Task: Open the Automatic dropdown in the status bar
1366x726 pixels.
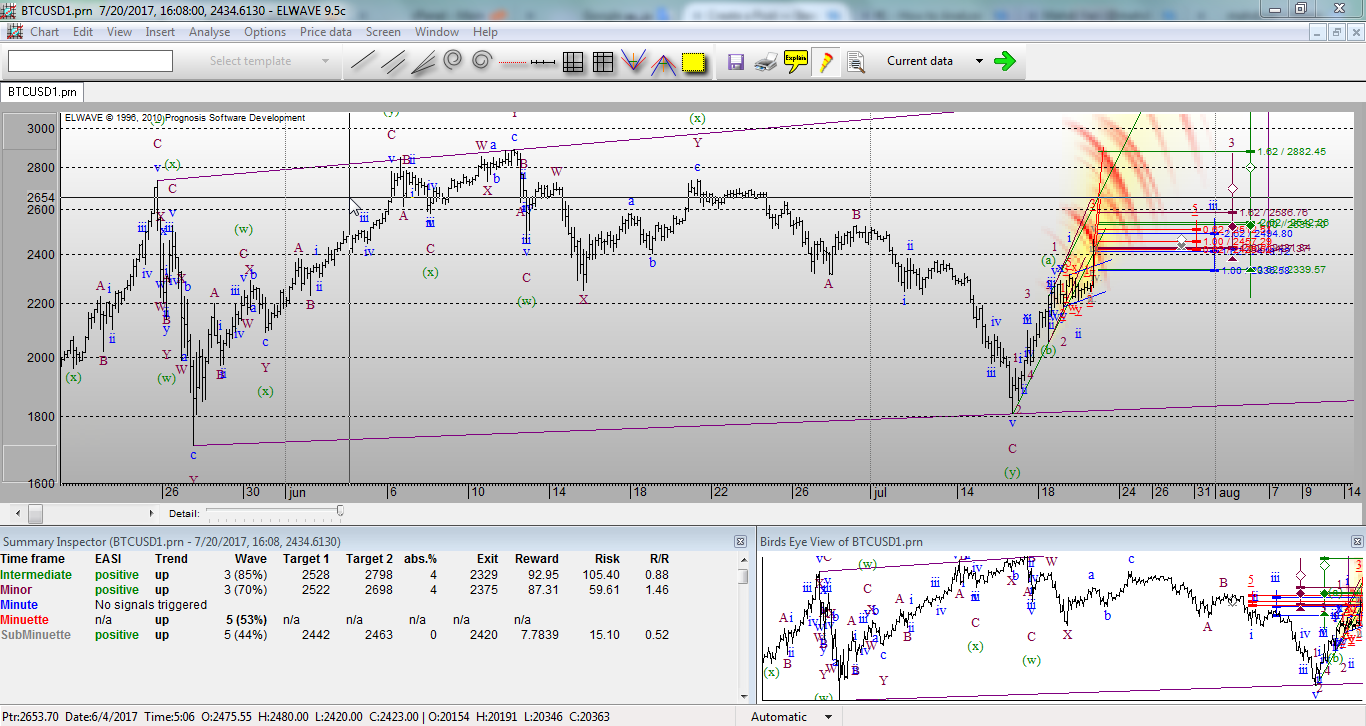Action: tap(828, 716)
